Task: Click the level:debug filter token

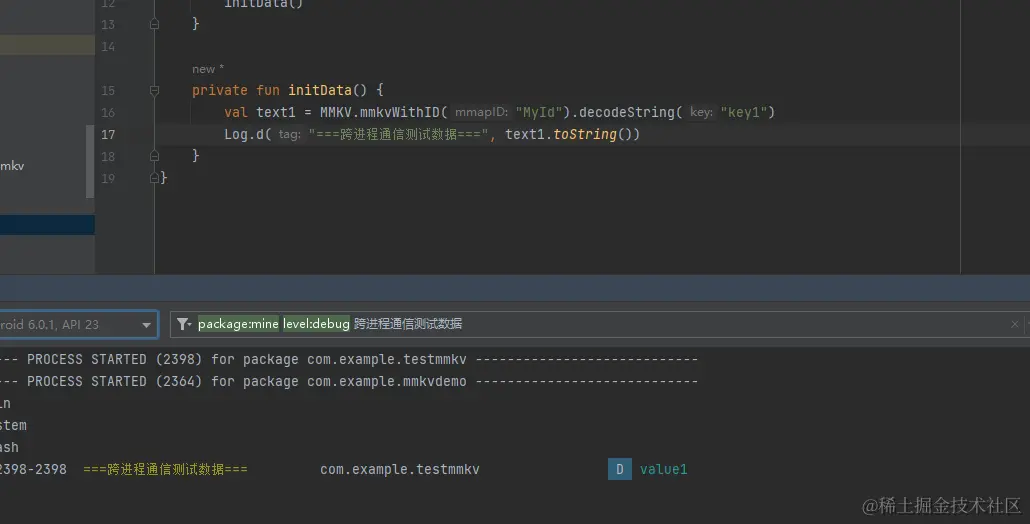Action: 316,324
